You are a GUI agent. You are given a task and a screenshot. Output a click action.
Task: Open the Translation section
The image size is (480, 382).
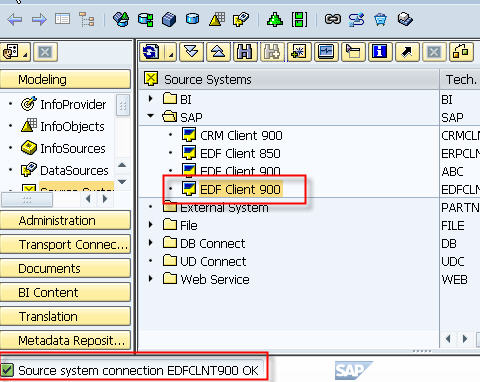pyautogui.click(x=65, y=316)
